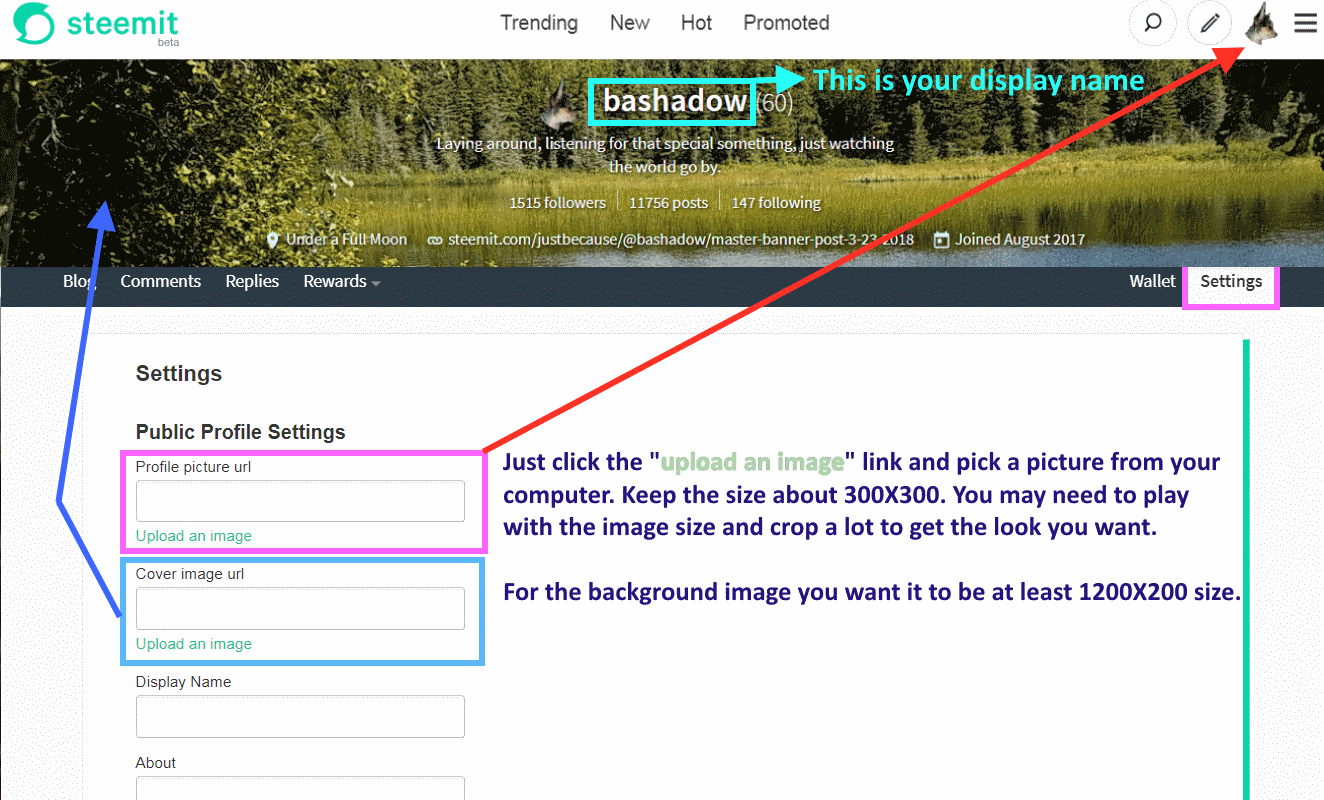Open the hamburger main menu
This screenshot has height=800, width=1324.
pos(1305,22)
